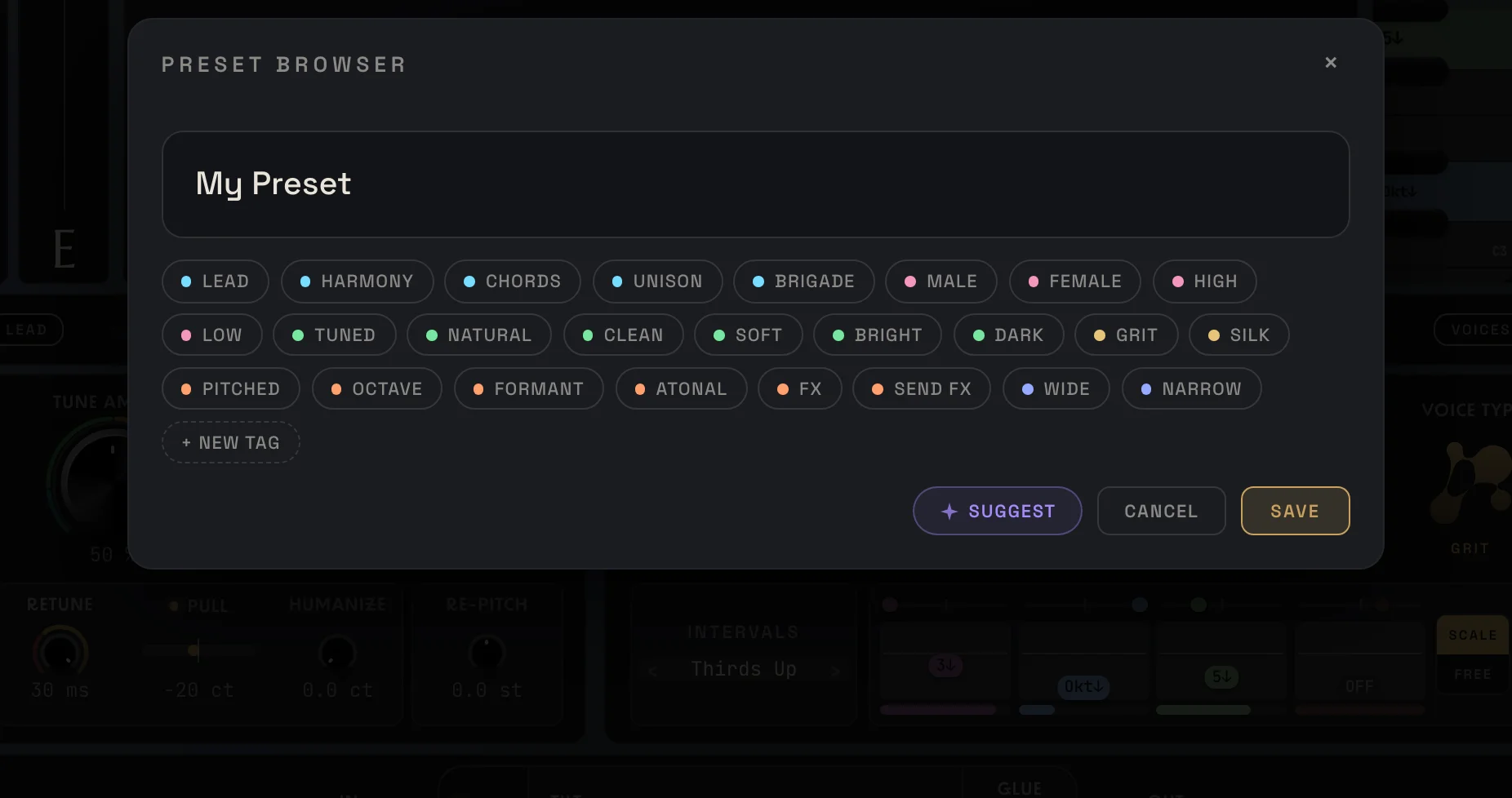The height and width of the screenshot is (798, 1512).
Task: Enable the OCTAVE tag
Action: (377, 389)
